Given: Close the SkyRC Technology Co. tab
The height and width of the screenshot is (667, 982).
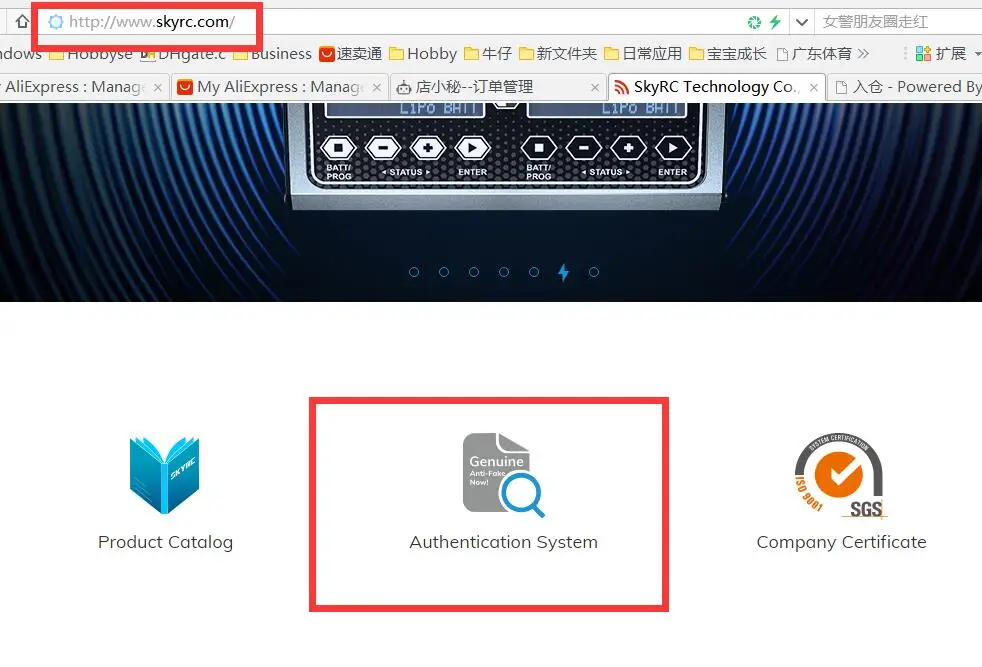Looking at the screenshot, I should (x=814, y=88).
